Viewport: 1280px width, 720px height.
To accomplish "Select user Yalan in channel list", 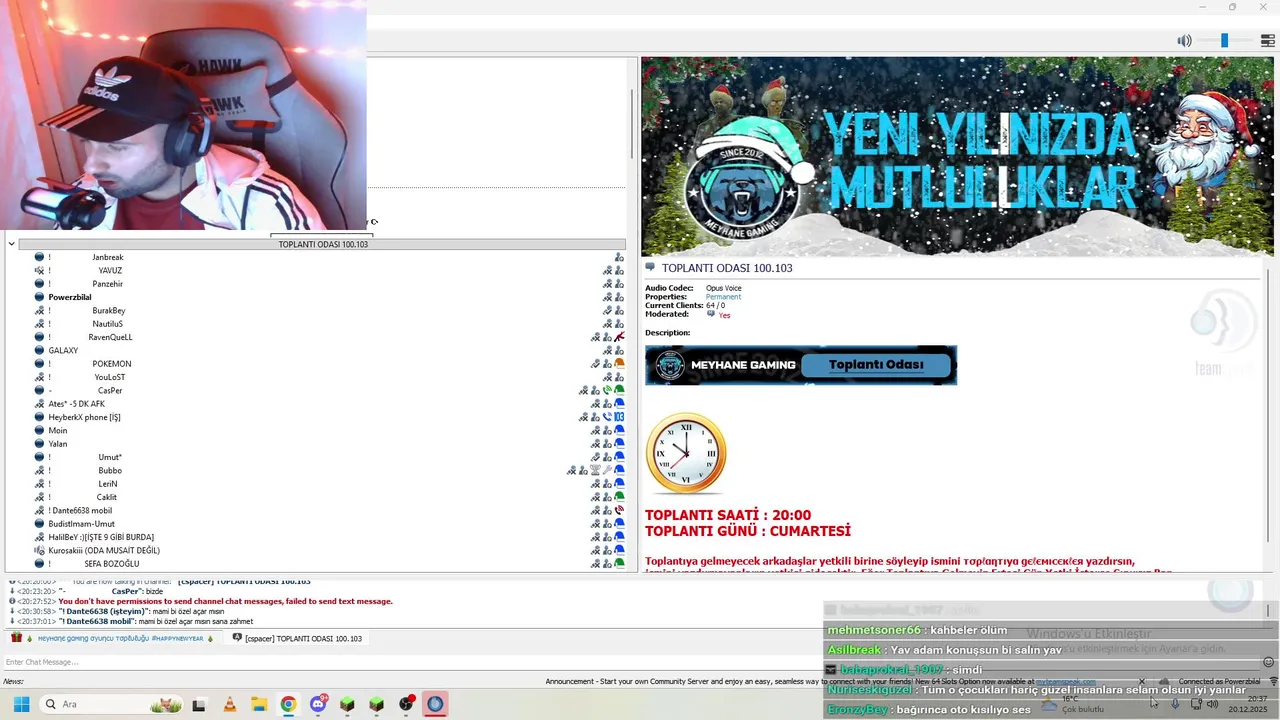I will pyautogui.click(x=58, y=444).
